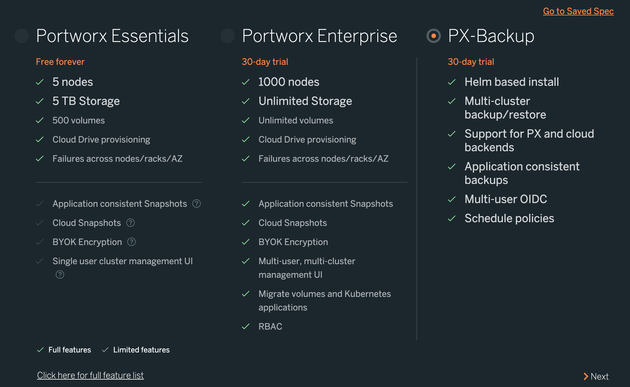Click the '1000 nodes' text
The image size is (630, 387).
click(x=289, y=82)
